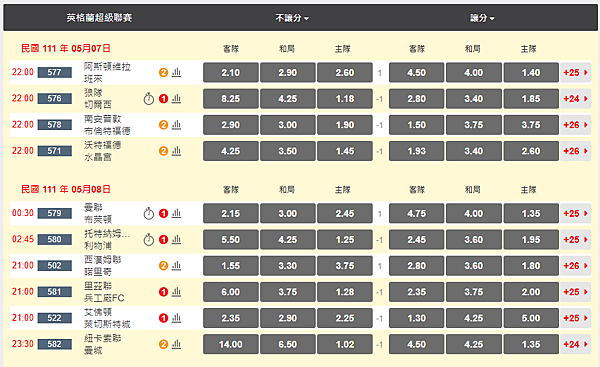Open statistics chart icon for match 577
This screenshot has width=600, height=367.
pos(176,72)
